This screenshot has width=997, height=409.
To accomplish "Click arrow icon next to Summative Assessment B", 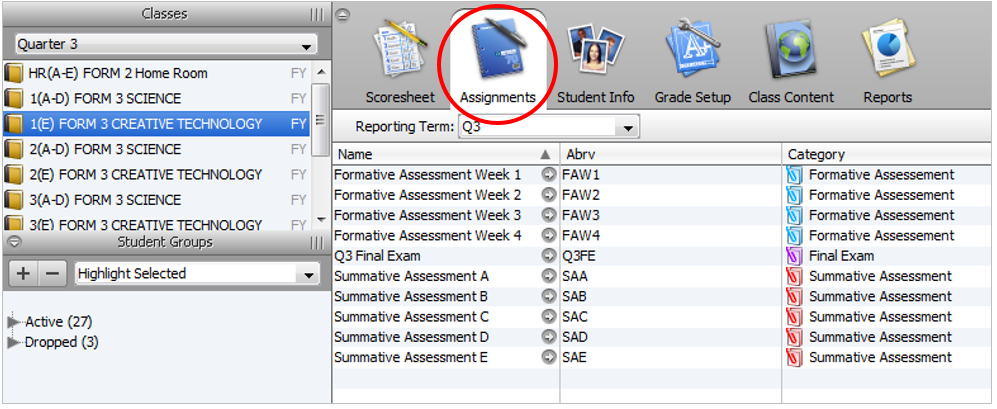I will click(x=549, y=297).
